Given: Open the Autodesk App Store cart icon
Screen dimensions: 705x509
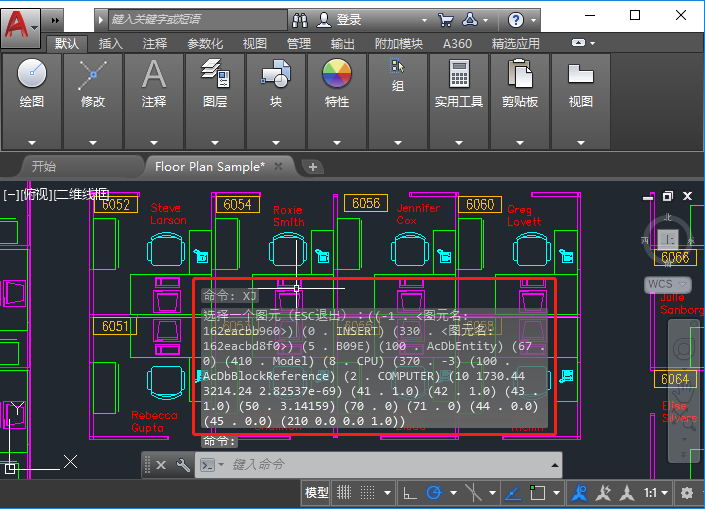Looking at the screenshot, I should [x=445, y=20].
